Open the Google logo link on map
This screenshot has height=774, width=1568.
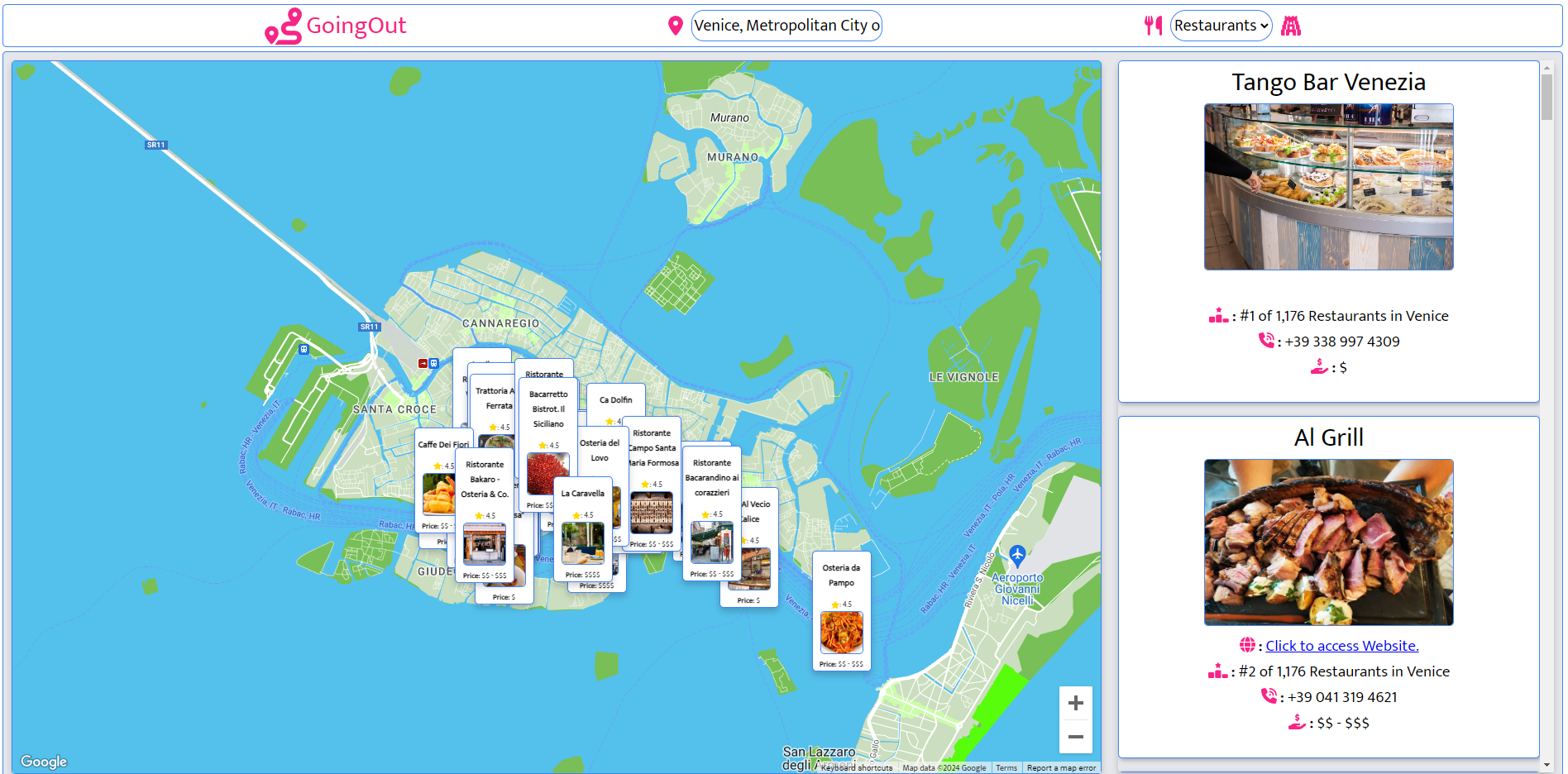pyautogui.click(x=44, y=761)
